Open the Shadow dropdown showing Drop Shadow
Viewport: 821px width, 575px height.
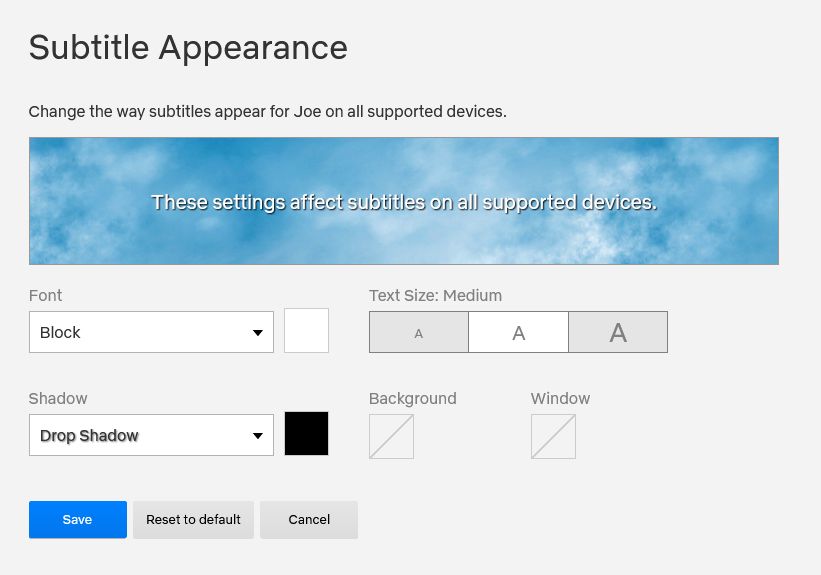click(140, 435)
